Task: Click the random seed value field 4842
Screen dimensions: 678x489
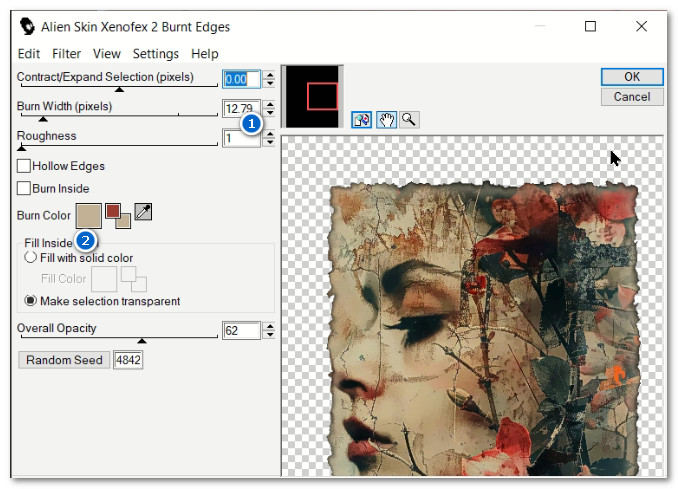Action: click(x=128, y=360)
